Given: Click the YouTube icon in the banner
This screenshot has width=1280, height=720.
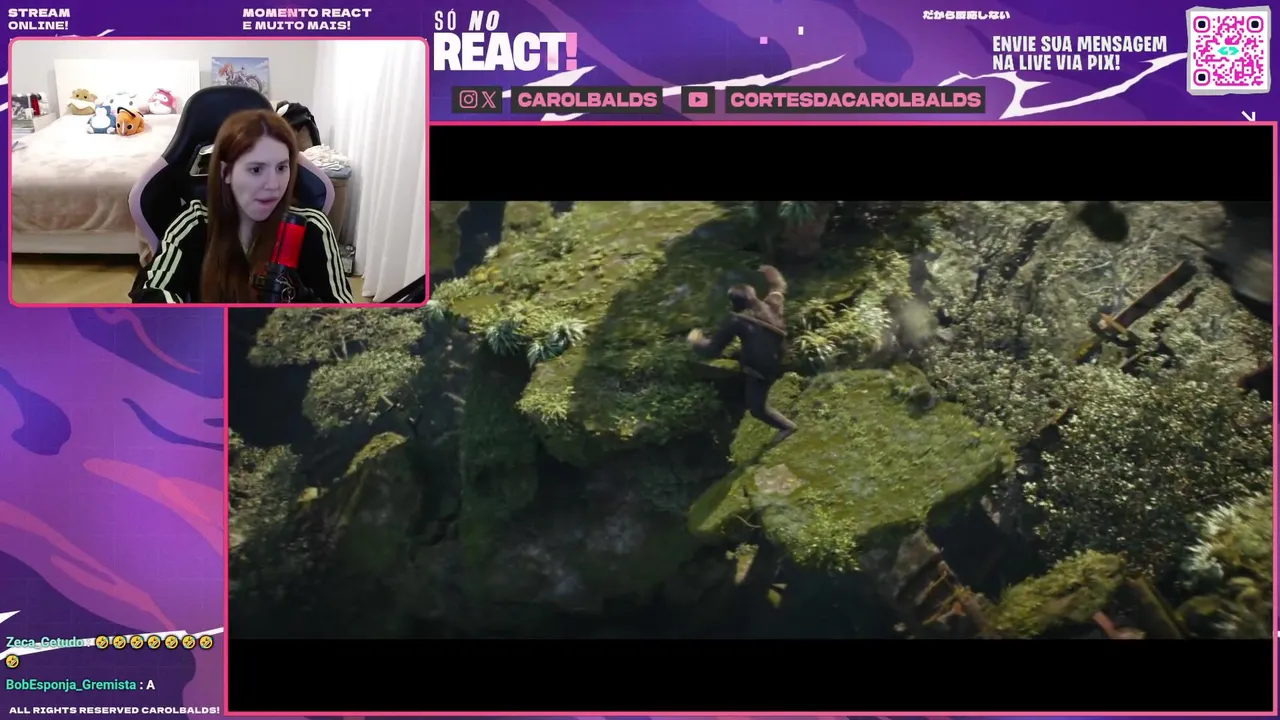Looking at the screenshot, I should click(698, 100).
